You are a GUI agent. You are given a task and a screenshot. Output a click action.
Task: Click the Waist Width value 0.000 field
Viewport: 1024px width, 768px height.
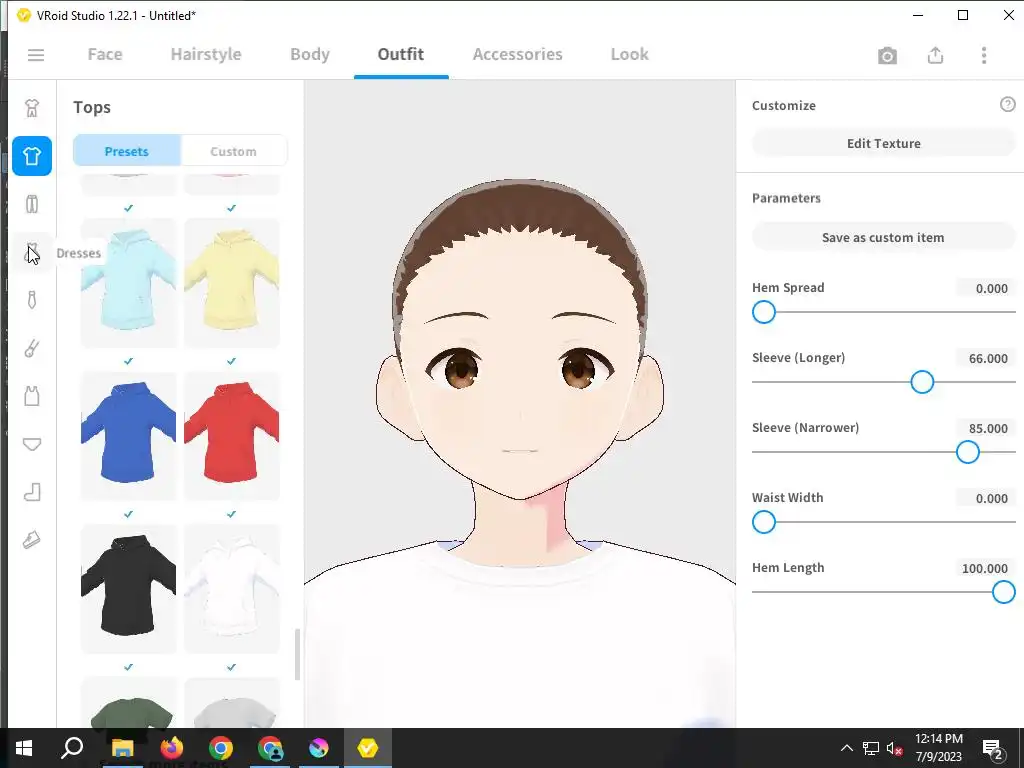pos(986,498)
